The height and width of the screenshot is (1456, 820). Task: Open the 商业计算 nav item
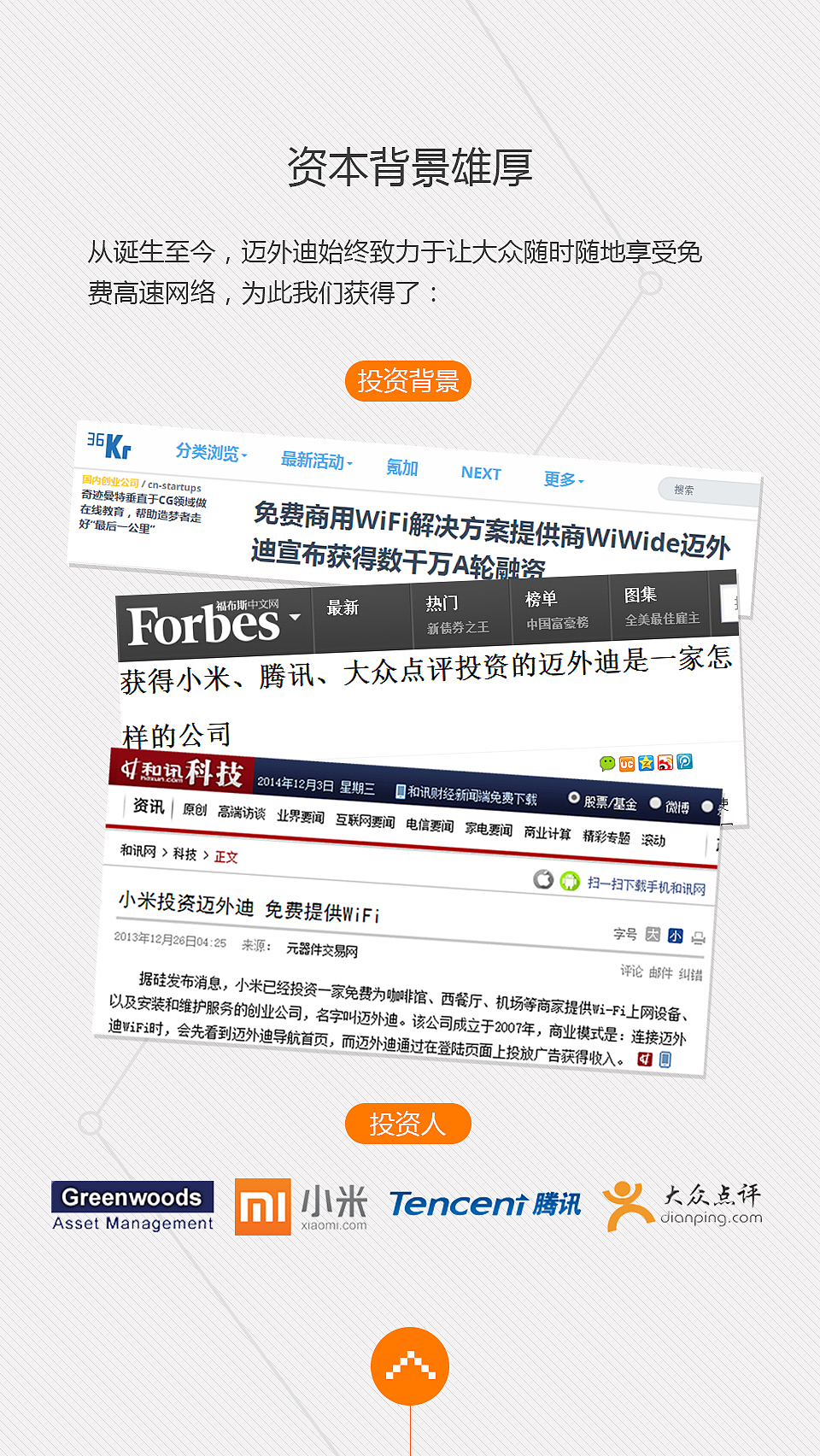click(548, 832)
